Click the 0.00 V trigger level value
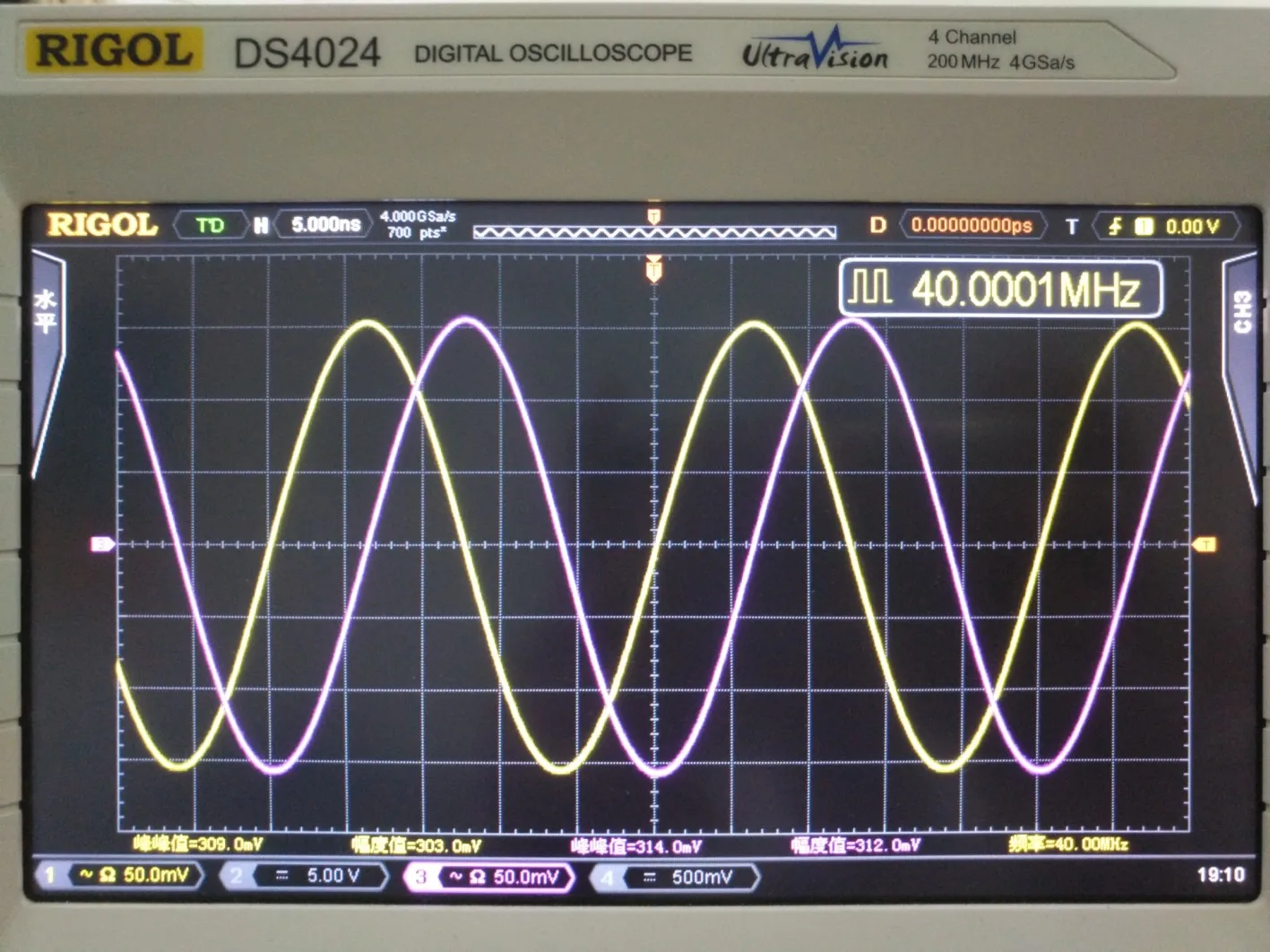Viewport: 1270px width, 952px height. pyautogui.click(x=1192, y=227)
